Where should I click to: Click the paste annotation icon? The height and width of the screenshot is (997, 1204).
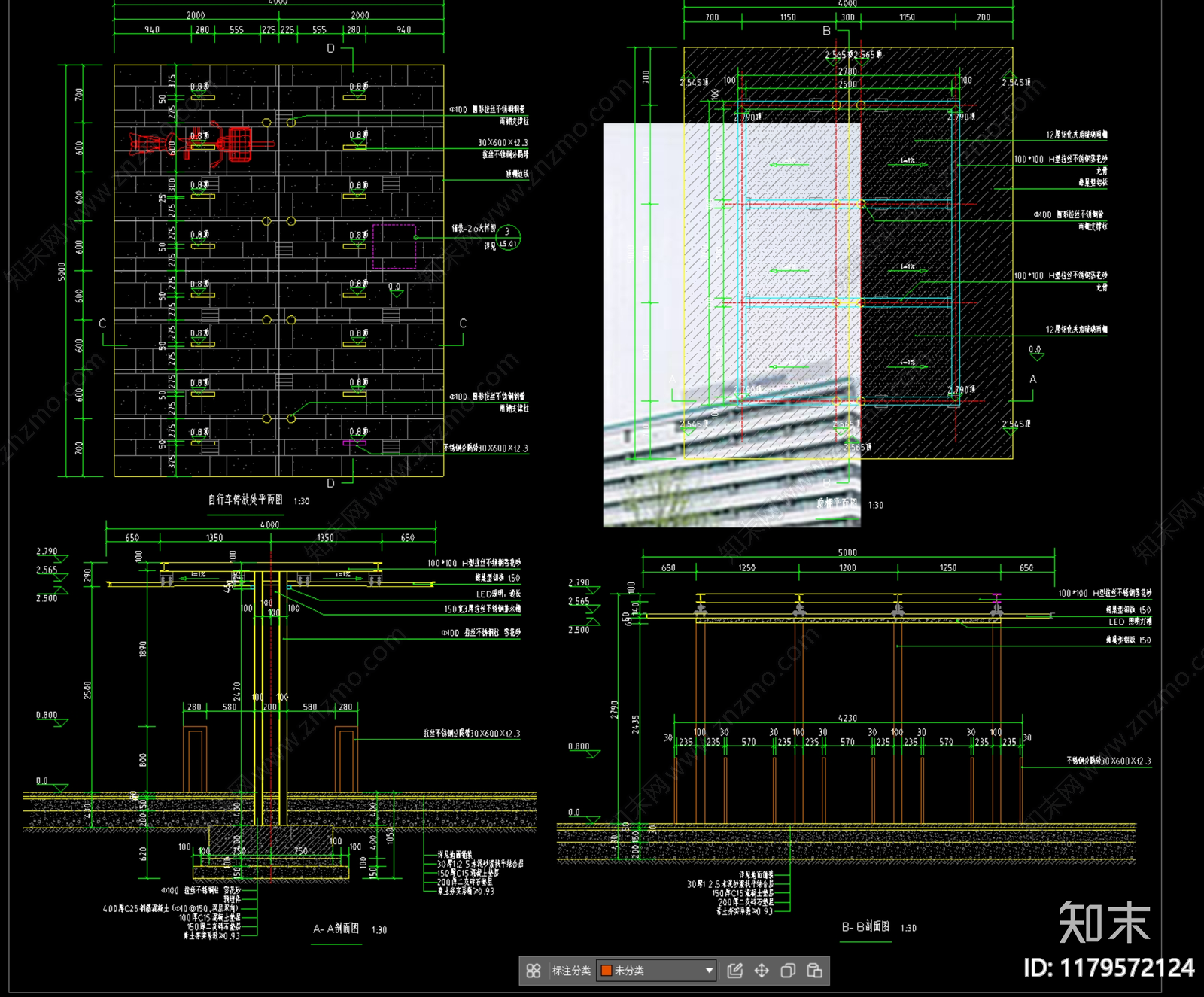814,971
